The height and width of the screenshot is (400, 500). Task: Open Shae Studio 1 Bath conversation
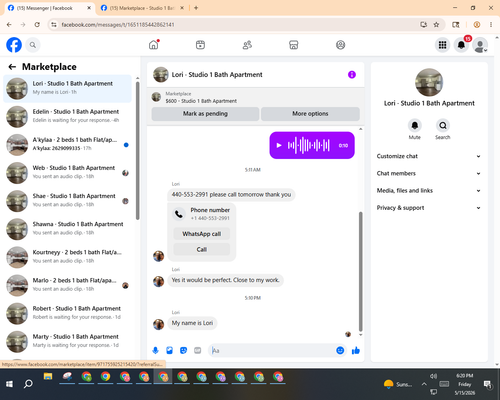click(x=67, y=201)
